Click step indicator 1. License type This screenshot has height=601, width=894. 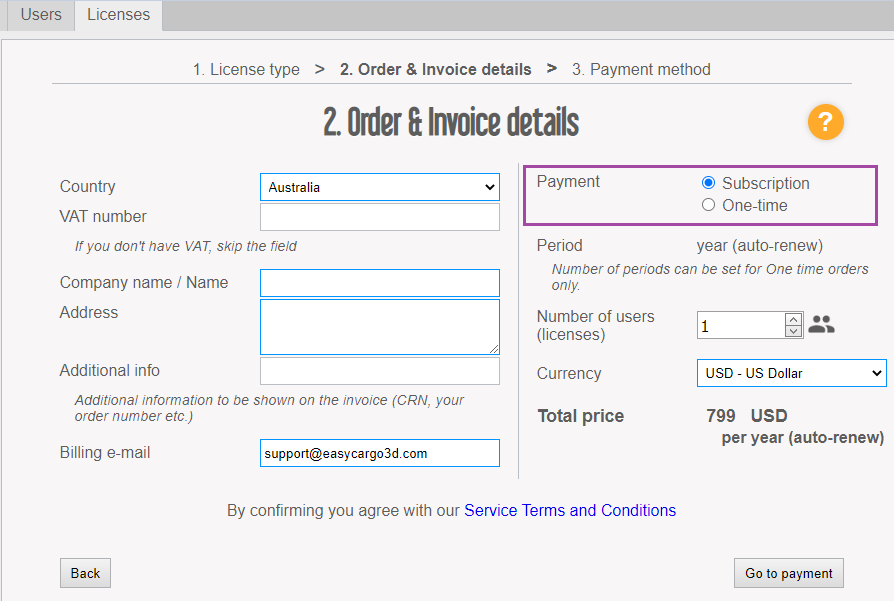coord(246,69)
